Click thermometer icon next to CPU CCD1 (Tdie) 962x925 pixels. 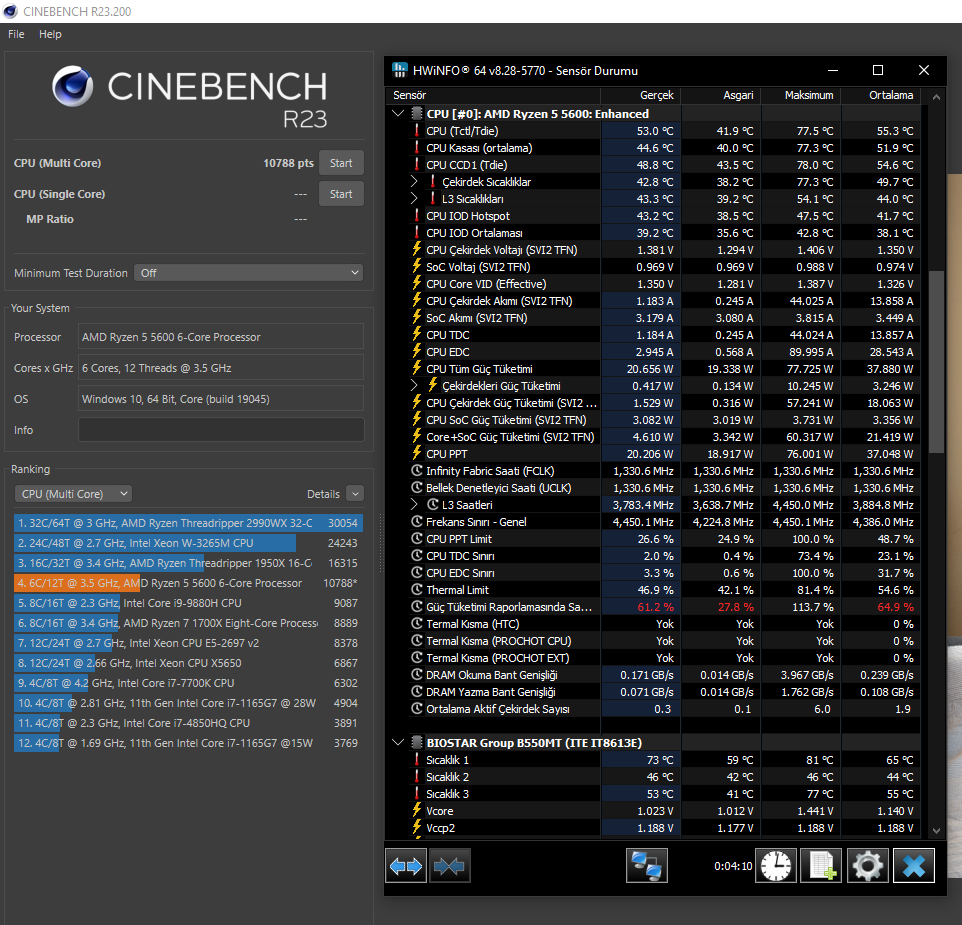click(x=417, y=164)
